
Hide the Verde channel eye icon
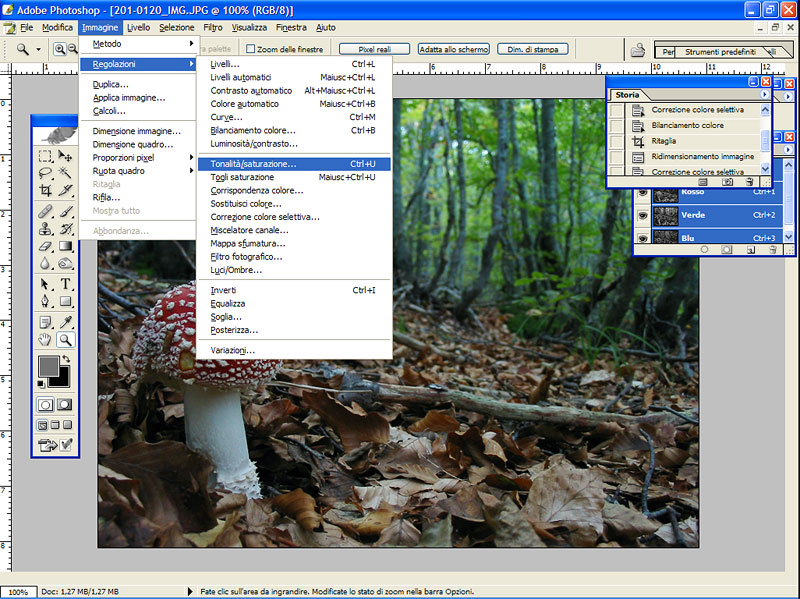(x=641, y=215)
